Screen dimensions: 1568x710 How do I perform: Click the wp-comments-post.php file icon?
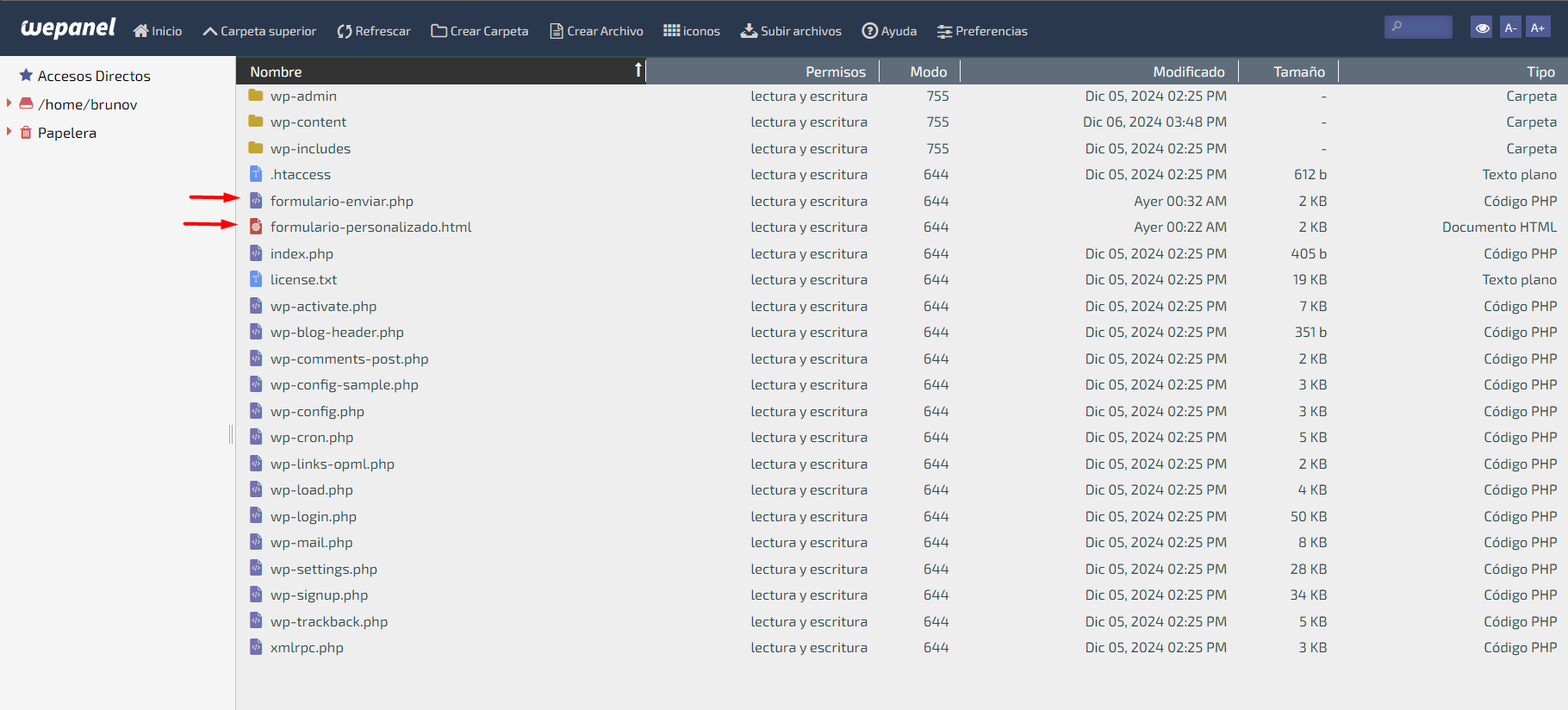256,358
